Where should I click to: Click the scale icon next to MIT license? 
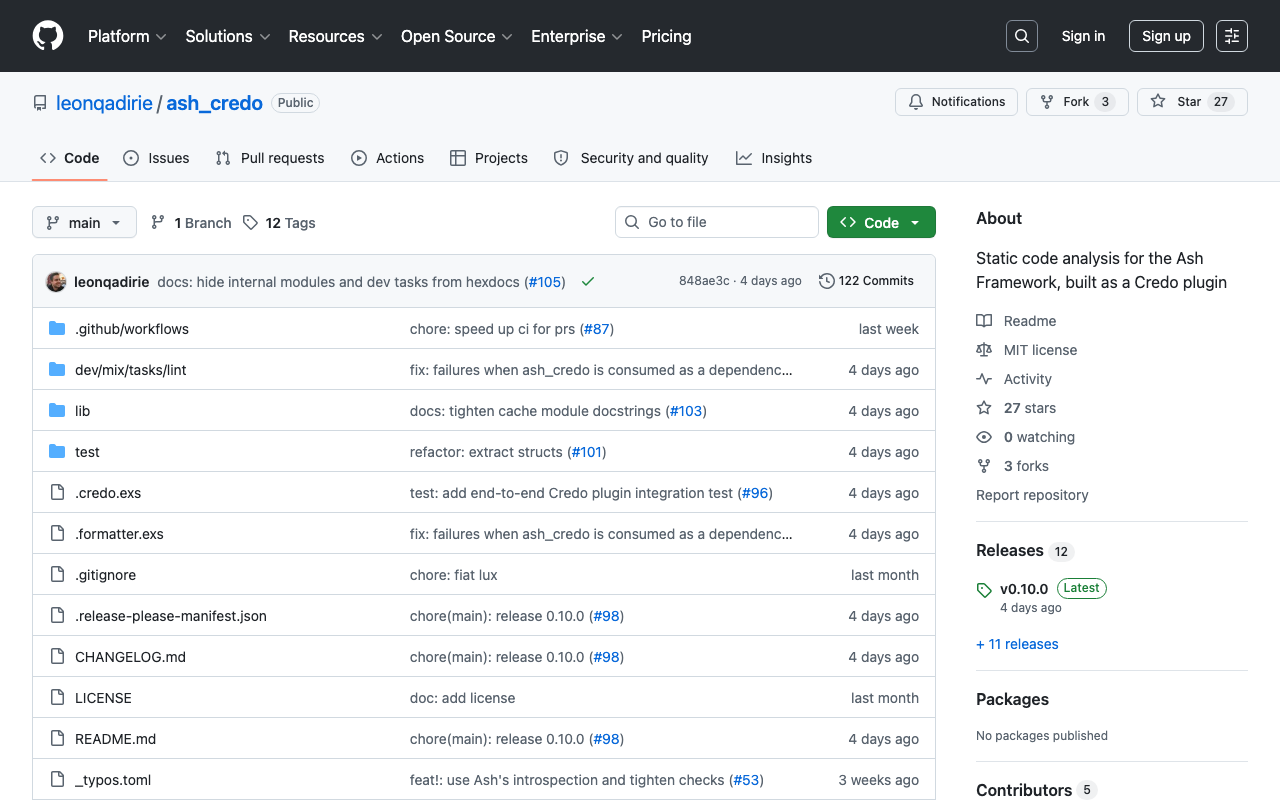984,350
